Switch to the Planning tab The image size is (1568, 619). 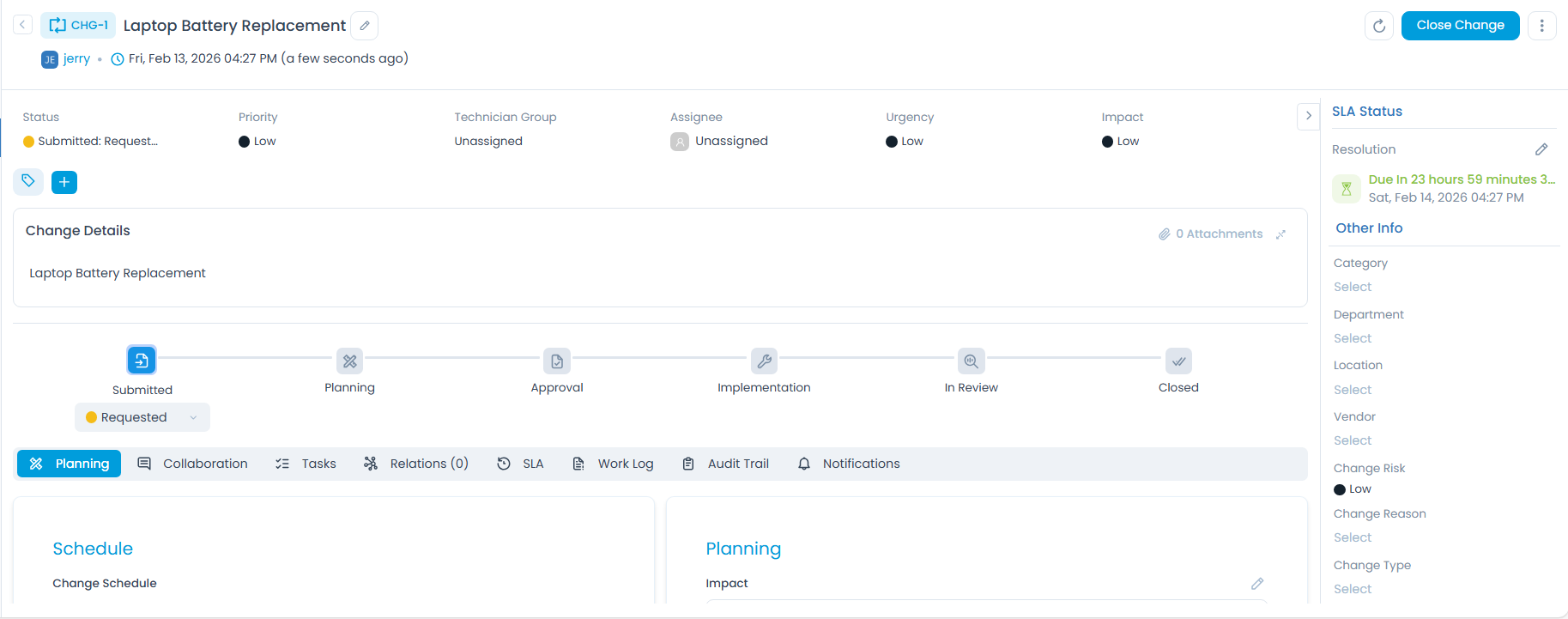[70, 464]
